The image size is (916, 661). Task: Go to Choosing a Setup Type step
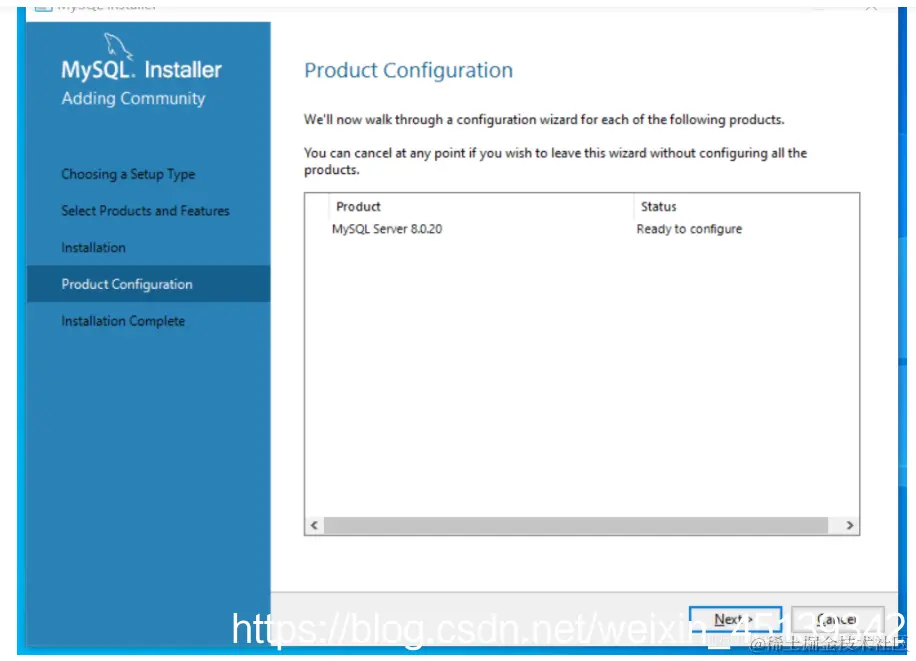[128, 174]
